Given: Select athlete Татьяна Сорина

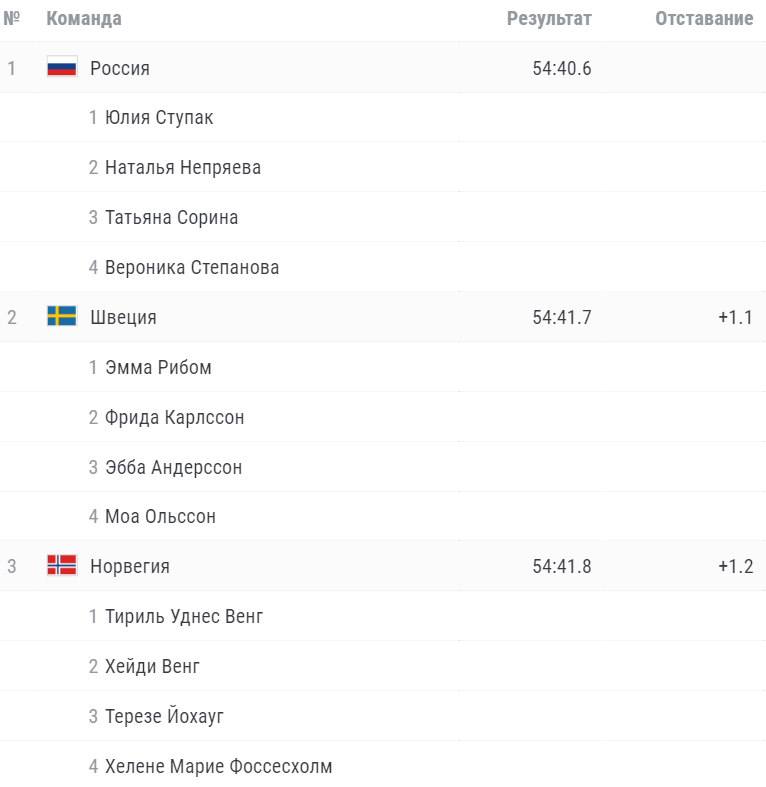Looking at the screenshot, I should [x=171, y=217].
